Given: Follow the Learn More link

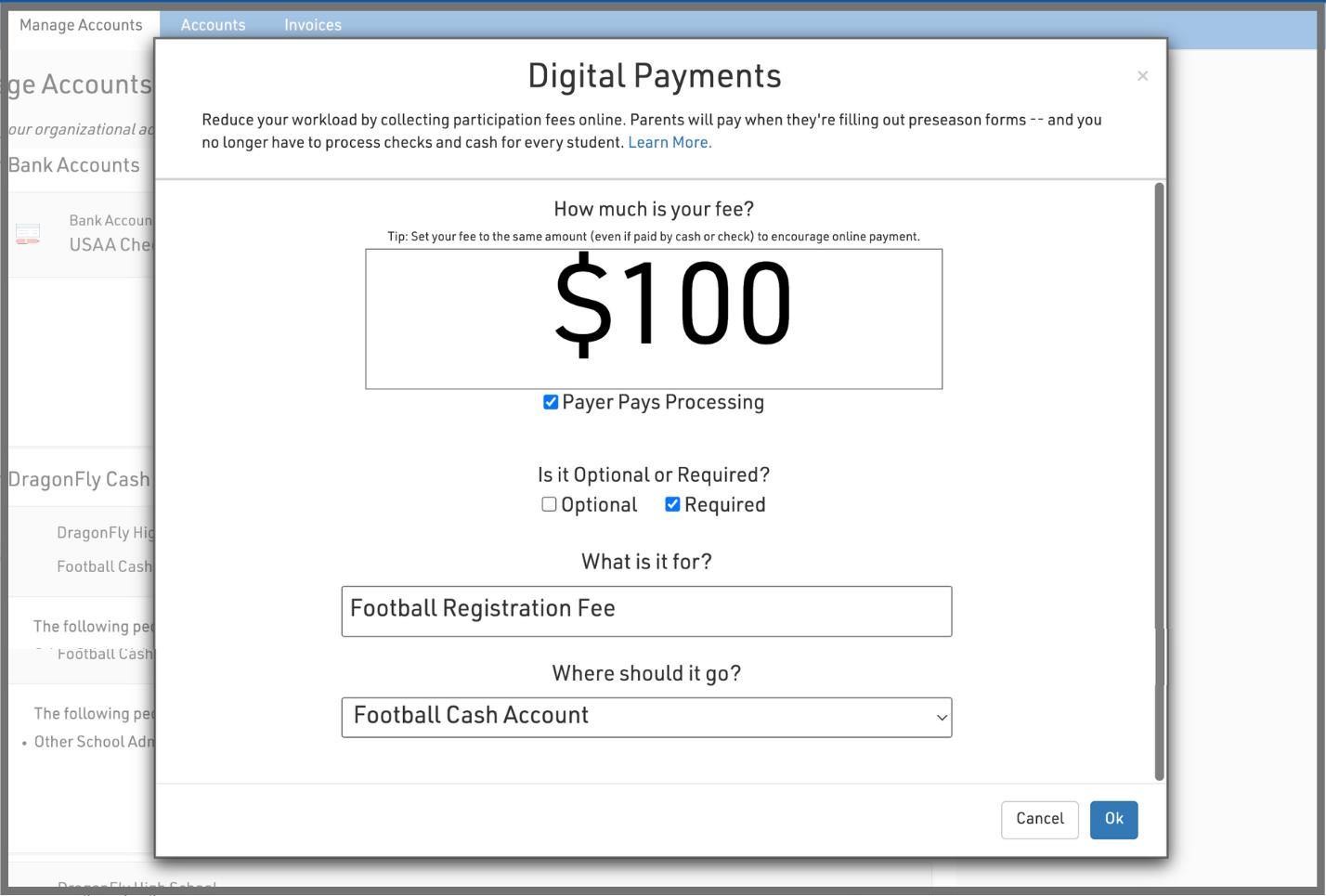Looking at the screenshot, I should [669, 142].
